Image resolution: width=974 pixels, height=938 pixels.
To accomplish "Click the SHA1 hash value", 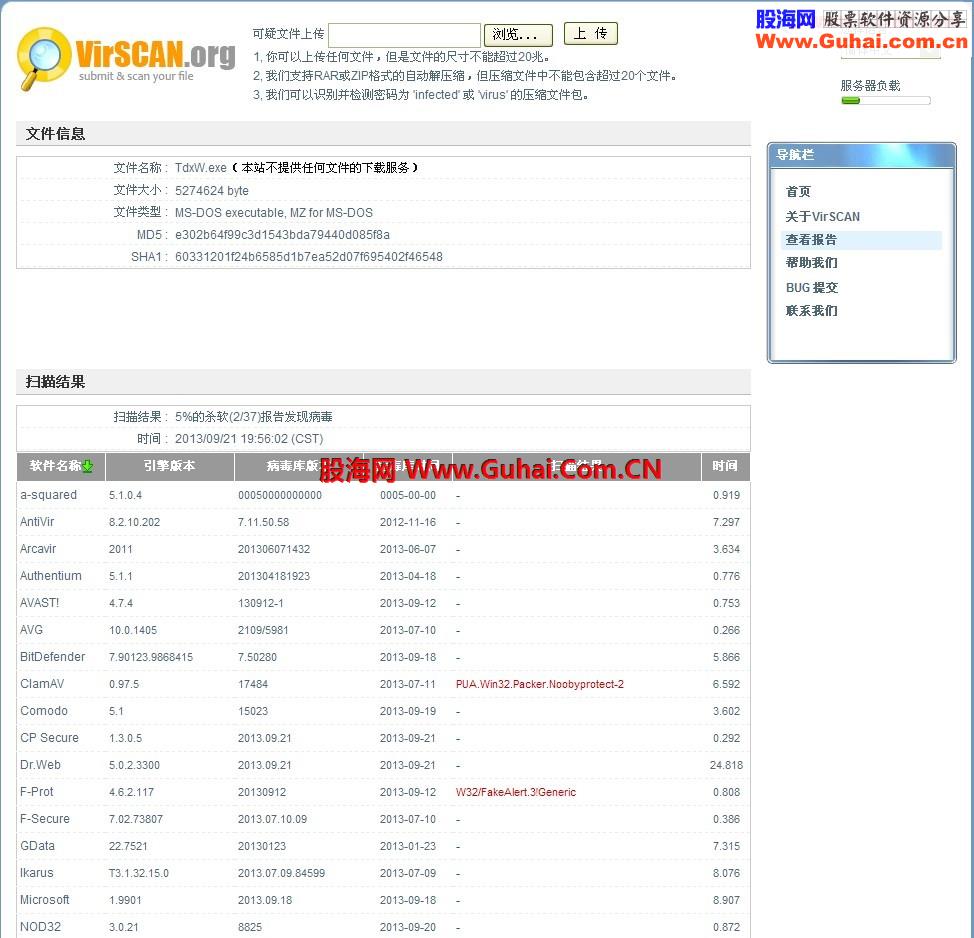I will pyautogui.click(x=309, y=257).
